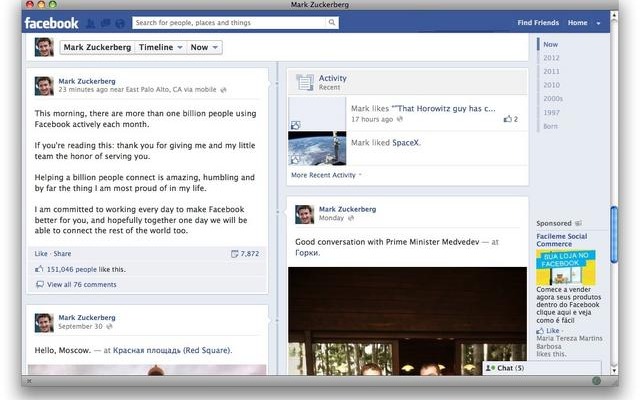Open the Horowitz guy liked post link

[x=443, y=109]
